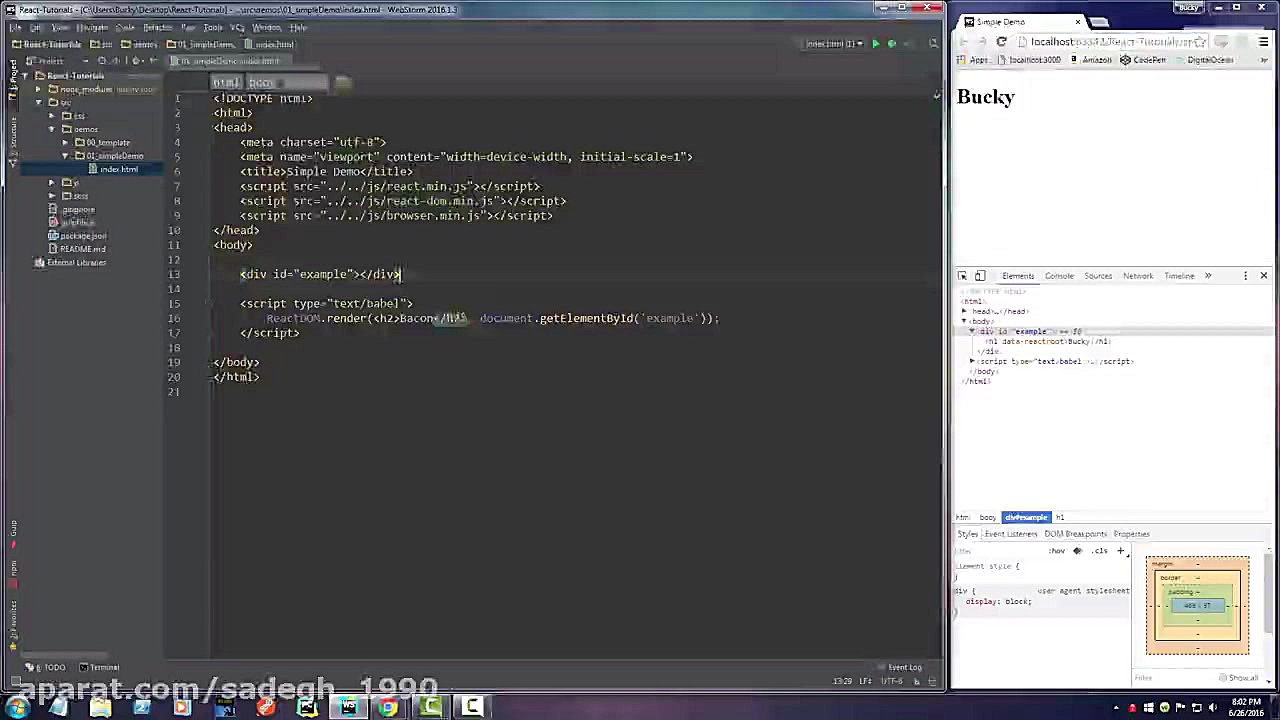Screen dimensions: 1280x720
Task: Select div#example in the DOM breadcrumb bar
Action: point(1026,517)
